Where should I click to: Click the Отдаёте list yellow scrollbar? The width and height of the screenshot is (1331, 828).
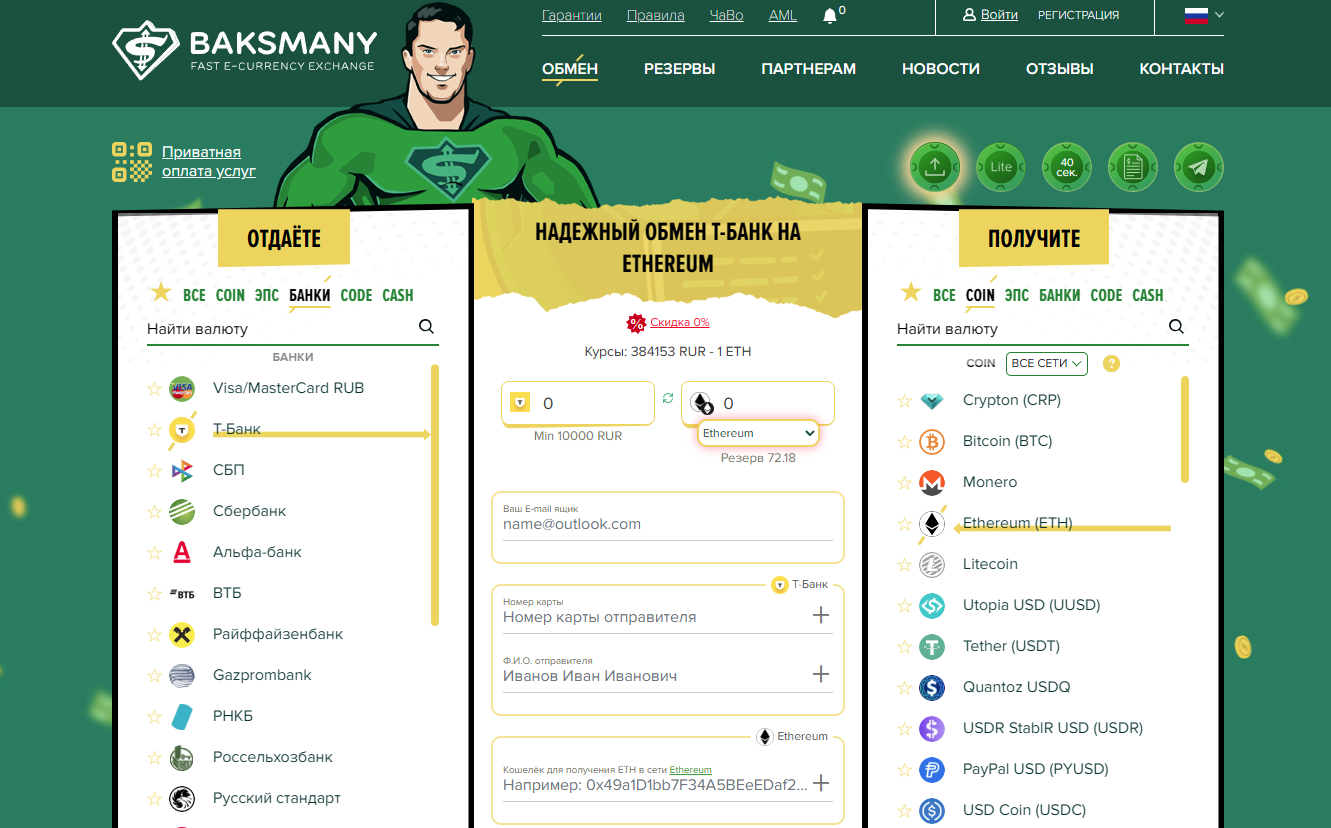point(435,495)
